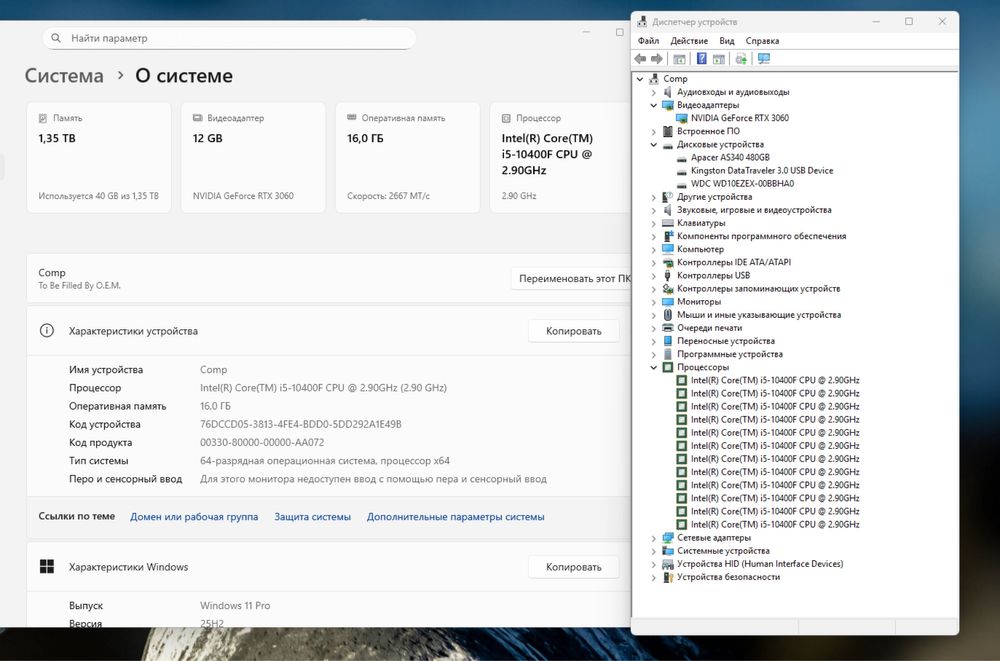Open Дополнительные параметры системы link
This screenshot has height=661, width=1000.
click(455, 517)
